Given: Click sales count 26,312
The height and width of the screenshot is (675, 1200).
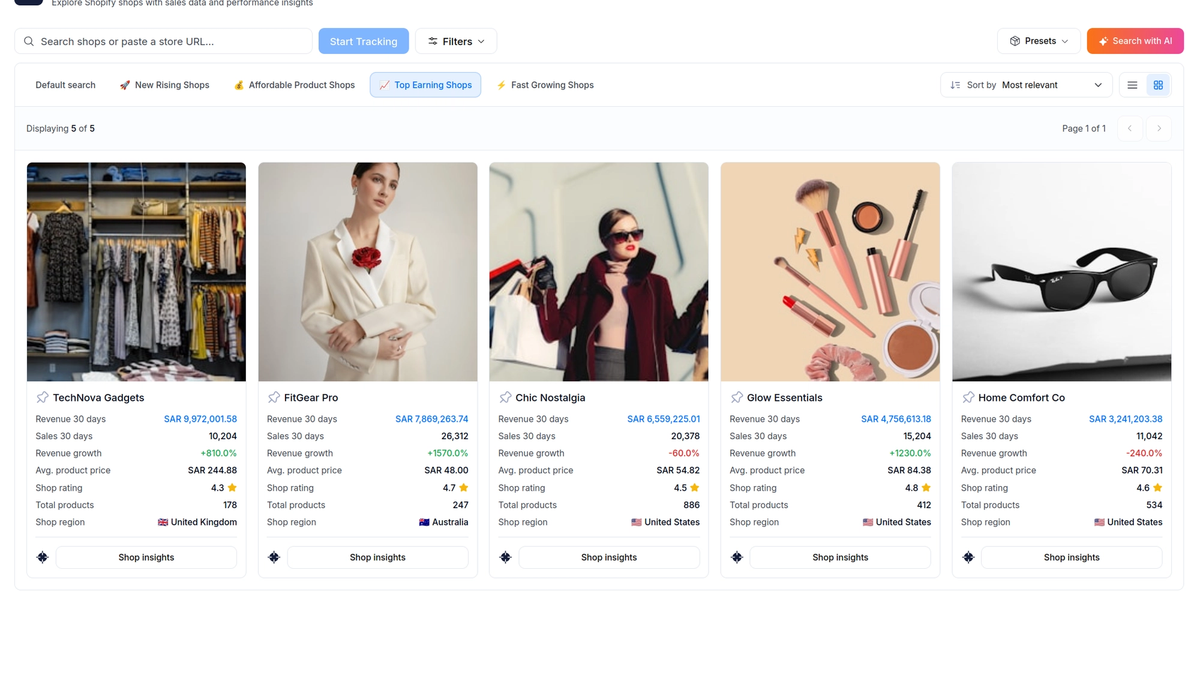Looking at the screenshot, I should [x=455, y=436].
